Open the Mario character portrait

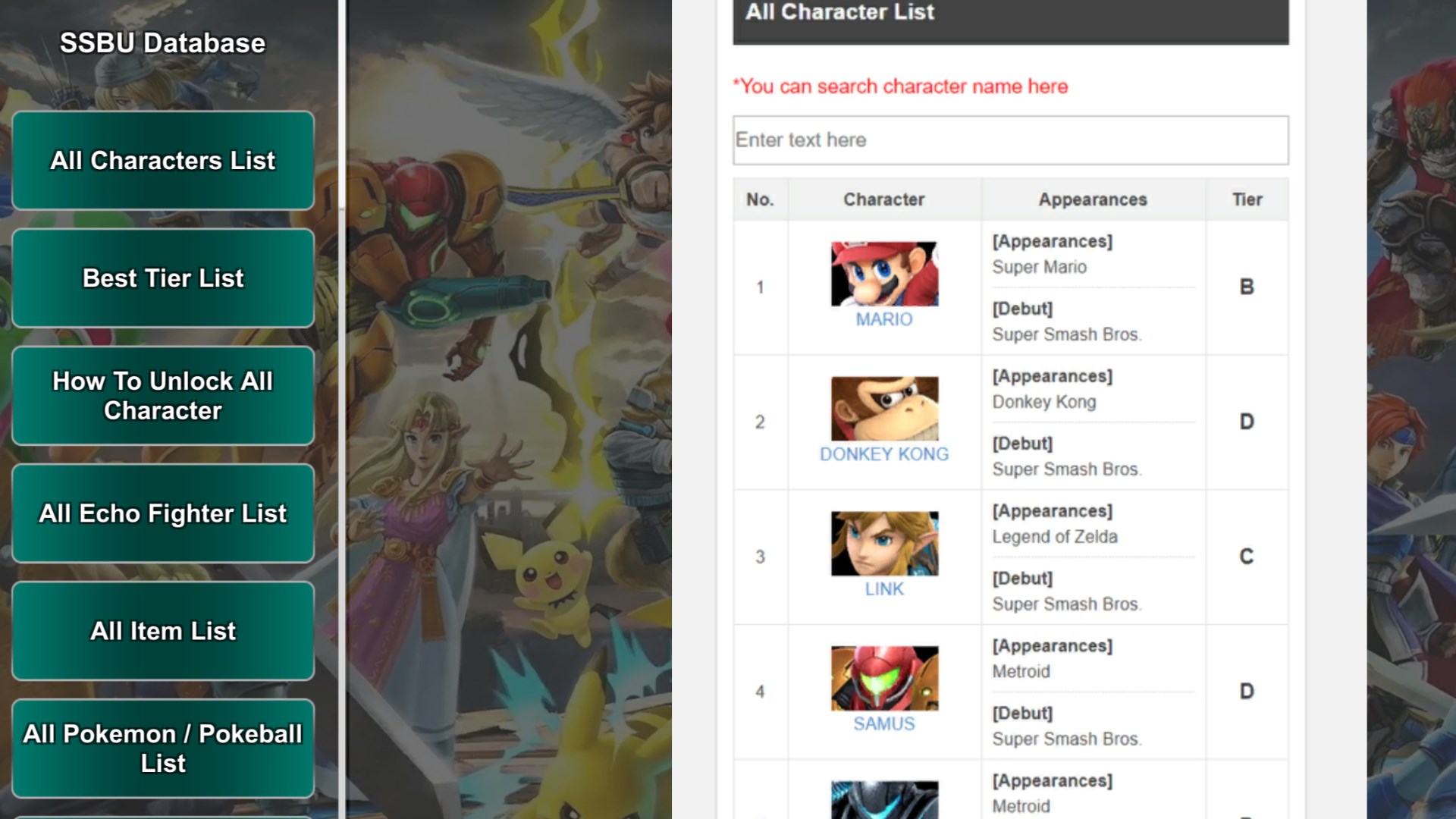884,274
